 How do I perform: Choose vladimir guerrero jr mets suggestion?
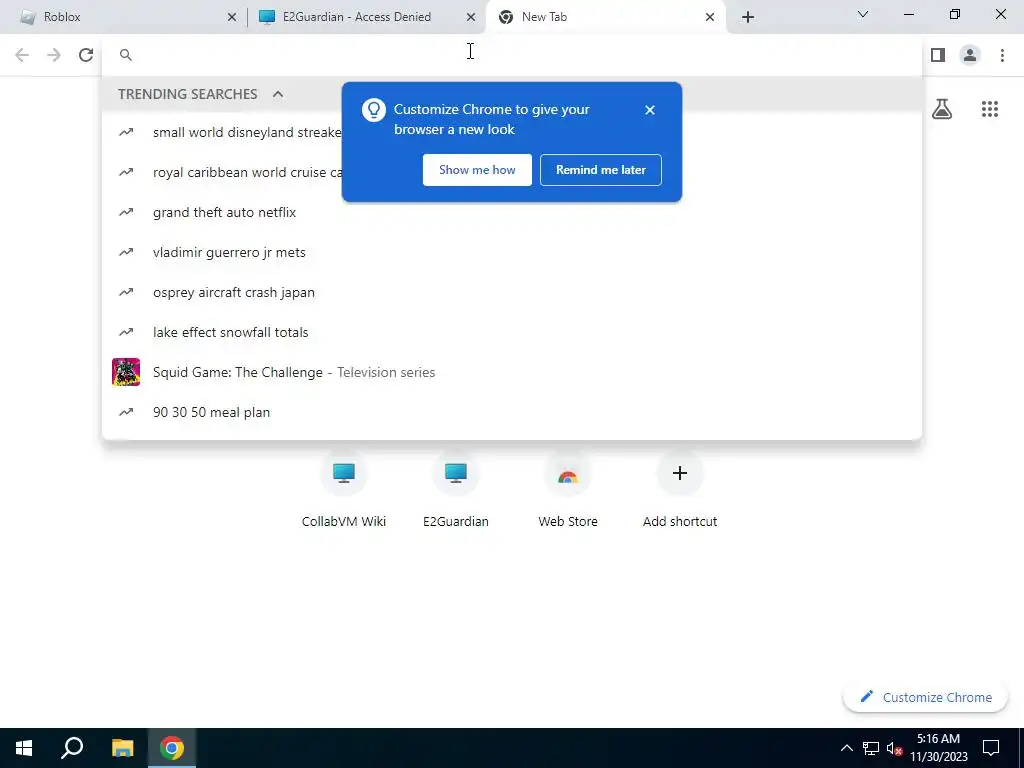pyautogui.click(x=512, y=252)
